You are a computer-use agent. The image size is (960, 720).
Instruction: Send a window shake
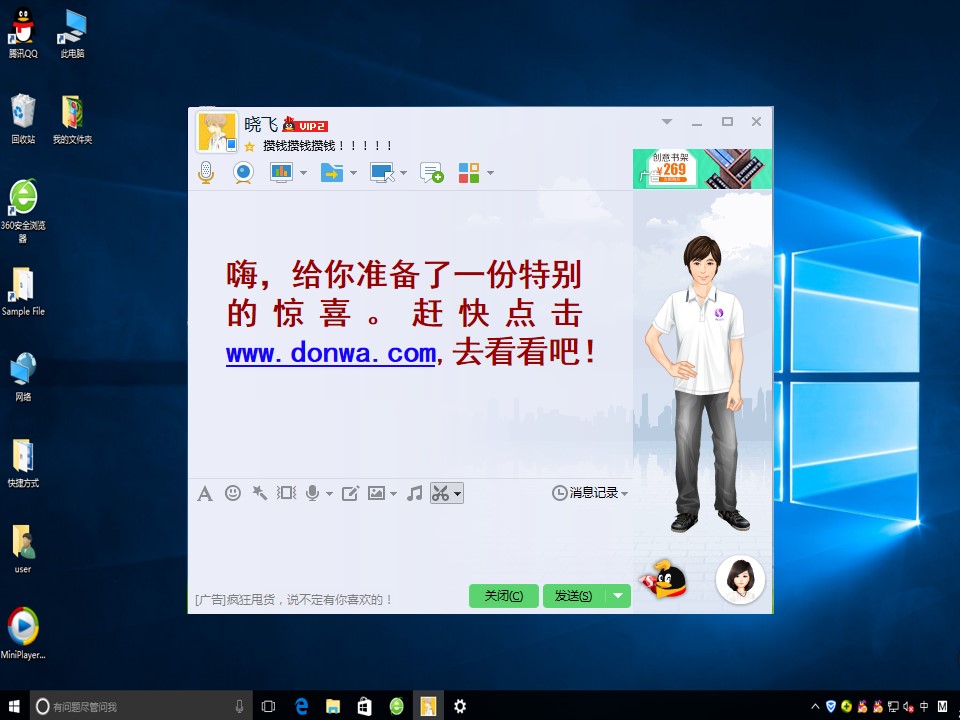286,493
